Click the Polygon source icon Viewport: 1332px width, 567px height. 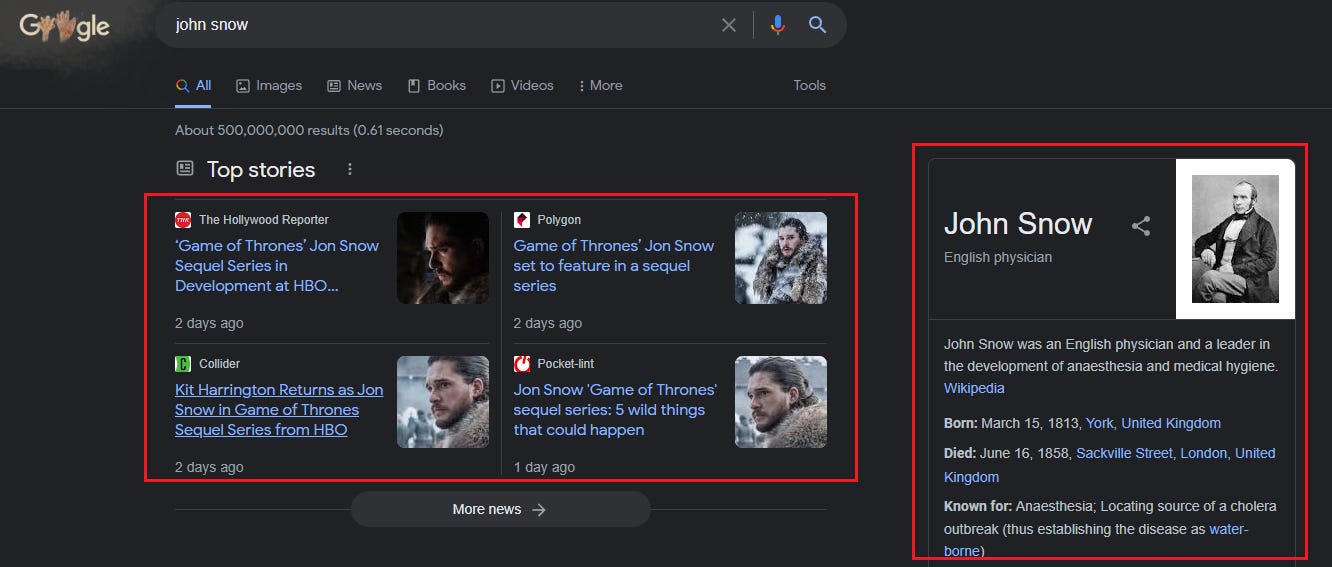(522, 220)
